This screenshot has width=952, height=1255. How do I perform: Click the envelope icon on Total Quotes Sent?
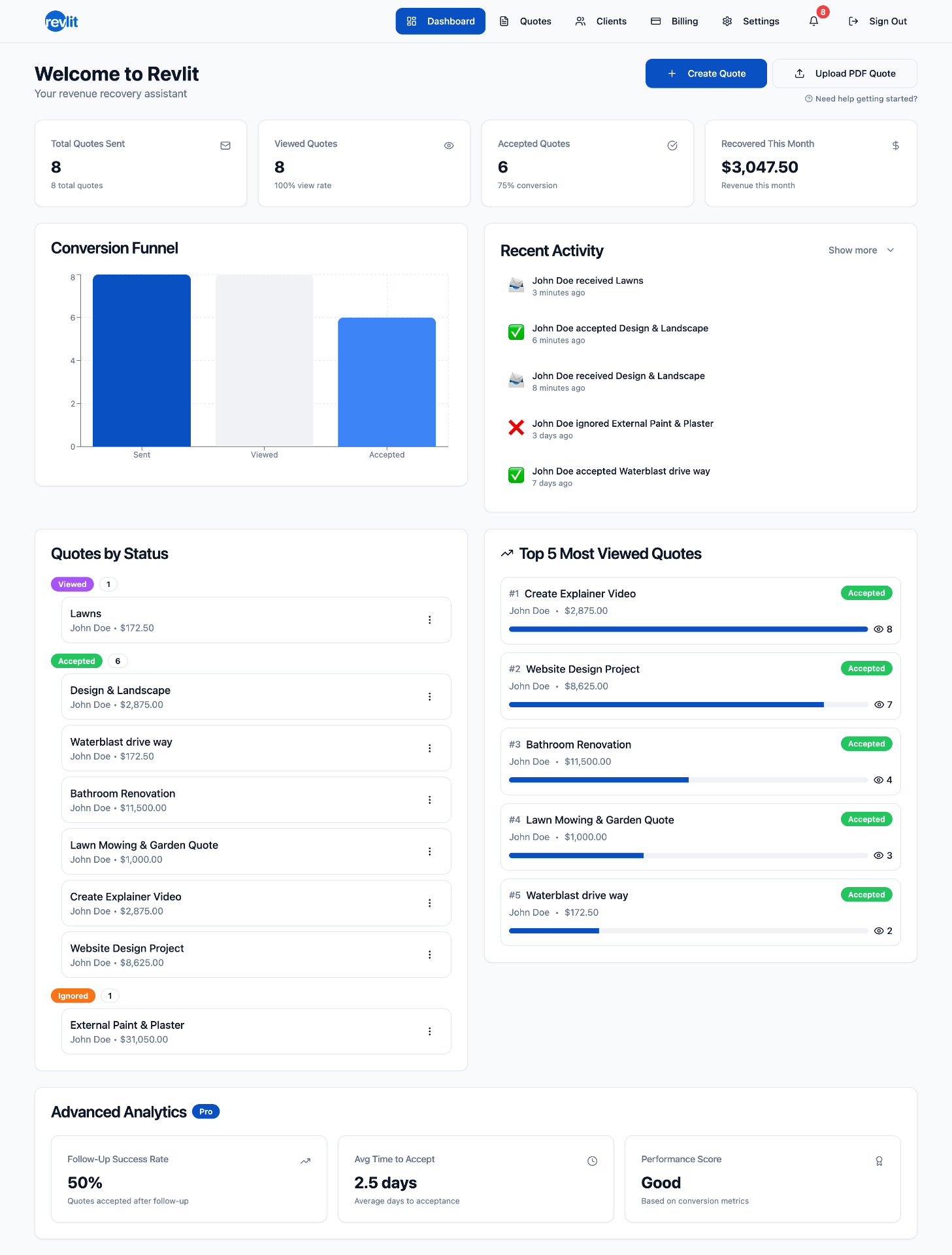(x=225, y=146)
